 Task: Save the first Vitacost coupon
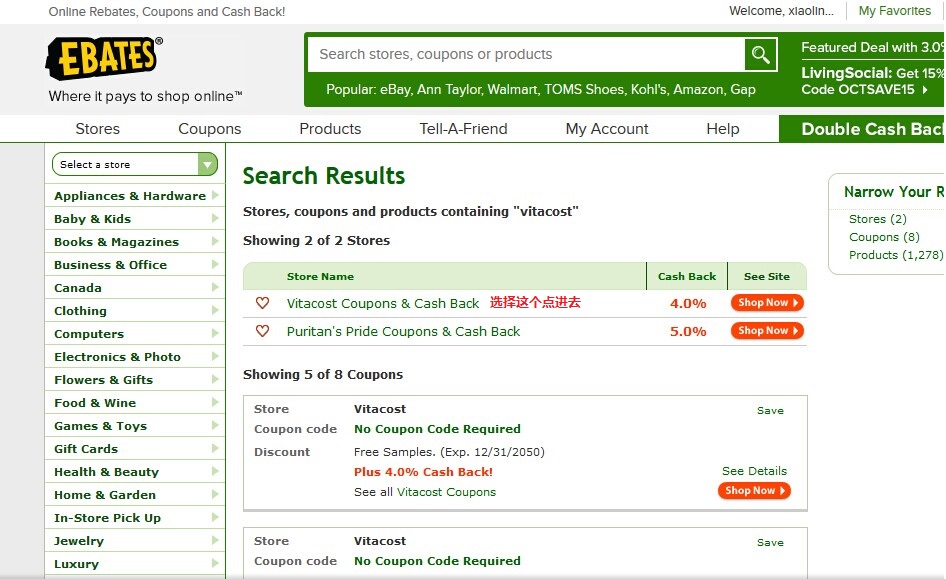(x=770, y=410)
